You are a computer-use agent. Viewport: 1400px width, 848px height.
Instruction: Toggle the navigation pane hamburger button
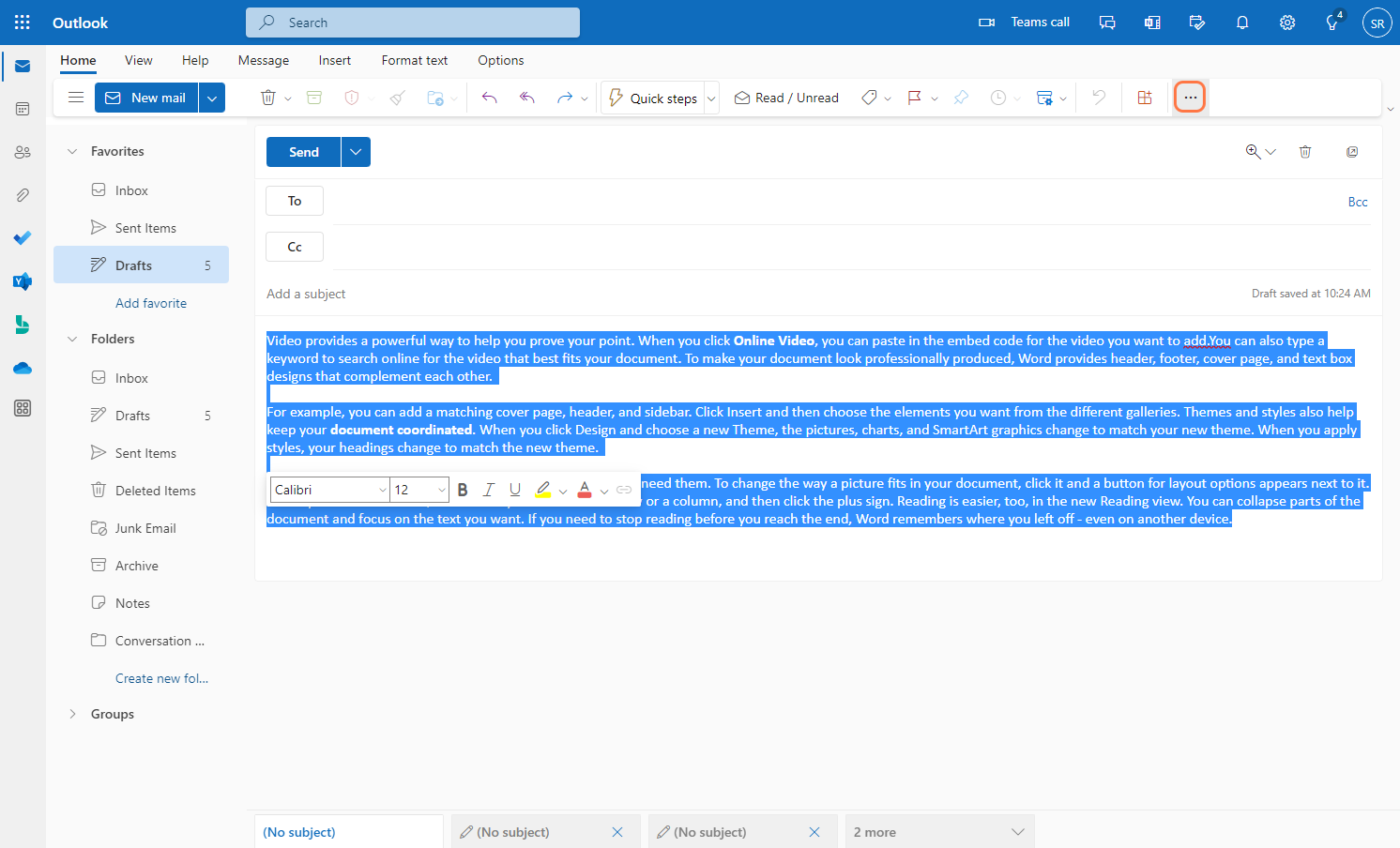(76, 98)
